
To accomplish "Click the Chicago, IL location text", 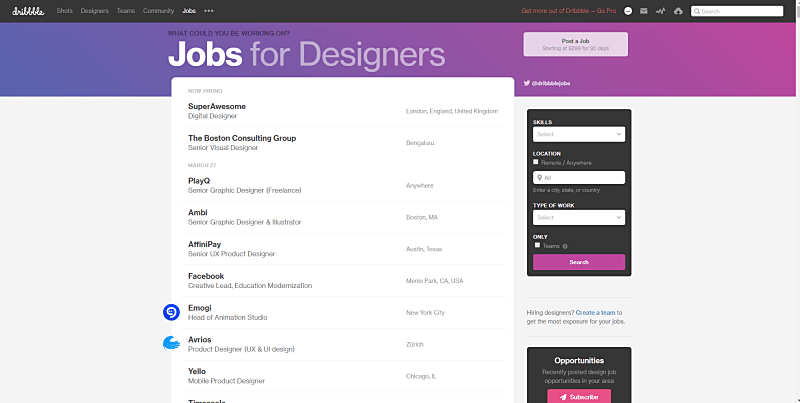I will (421, 376).
